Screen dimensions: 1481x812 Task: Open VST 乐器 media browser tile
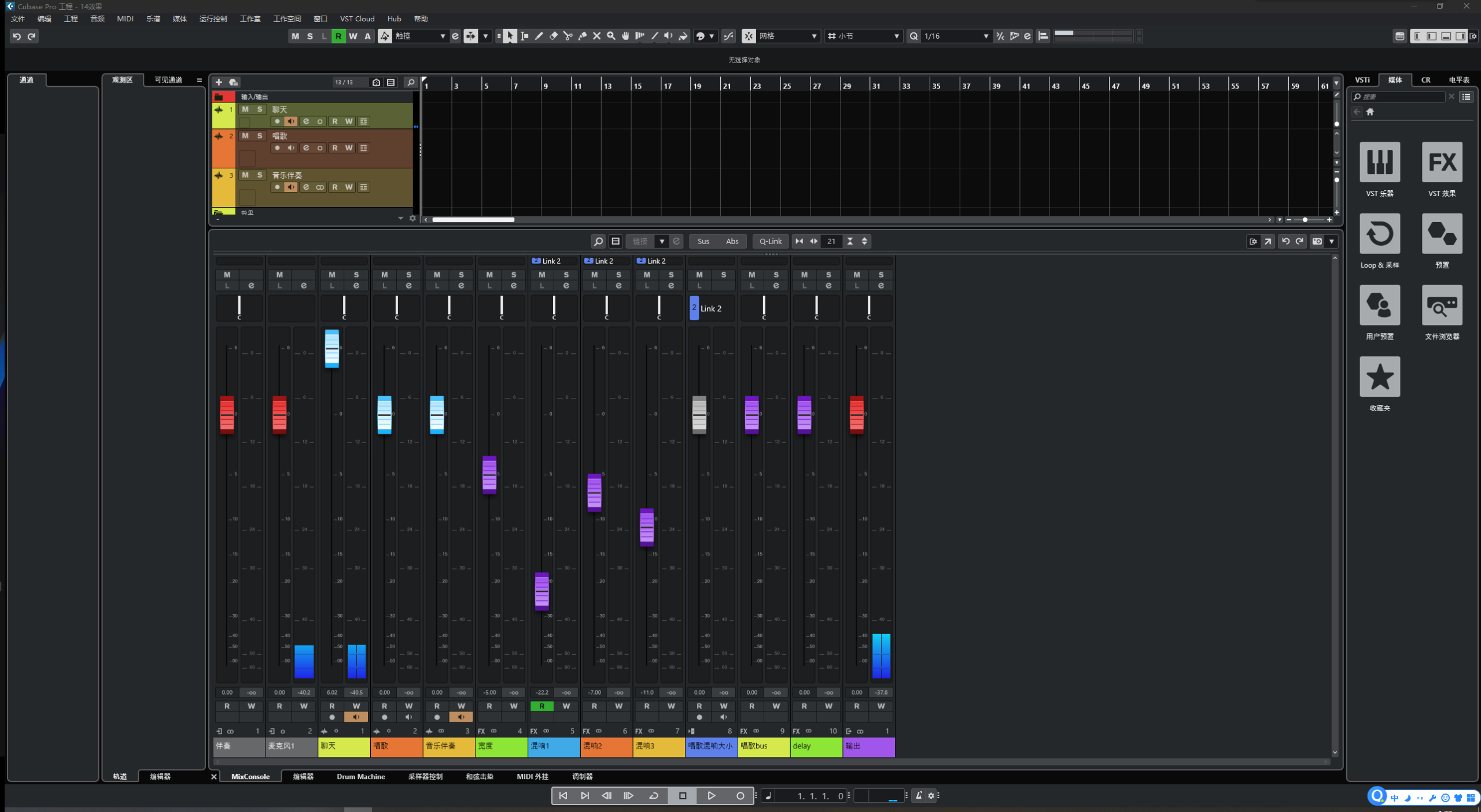pyautogui.click(x=1379, y=163)
